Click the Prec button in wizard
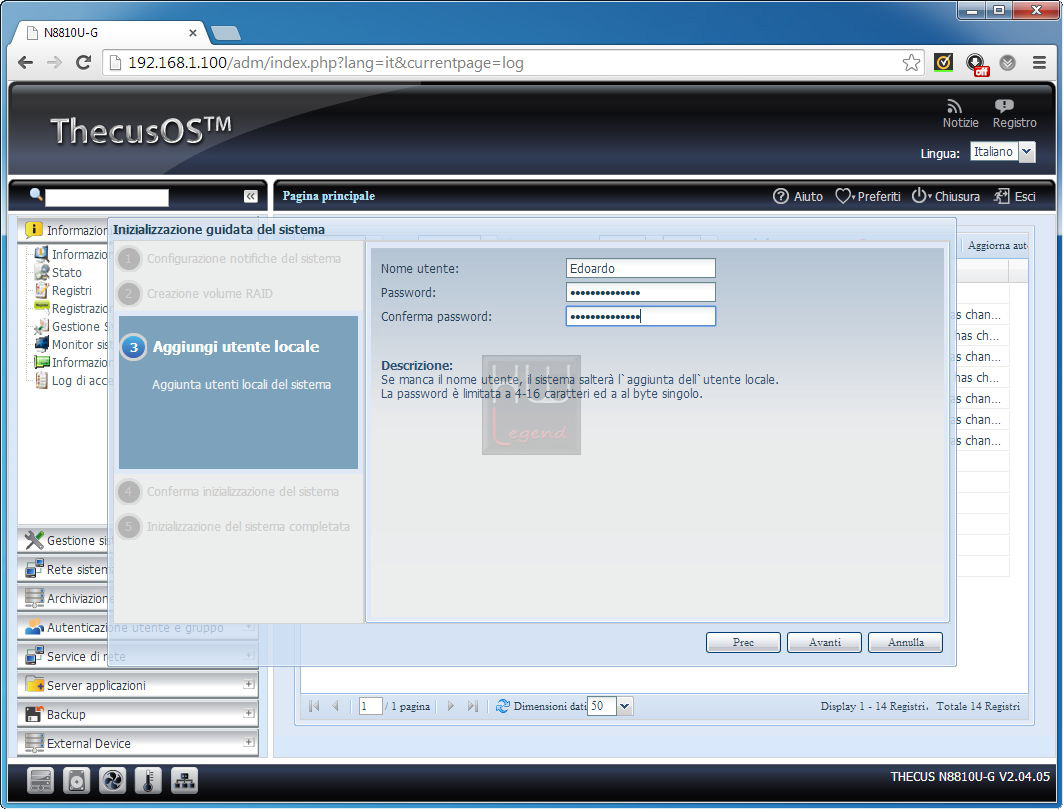 (x=743, y=642)
